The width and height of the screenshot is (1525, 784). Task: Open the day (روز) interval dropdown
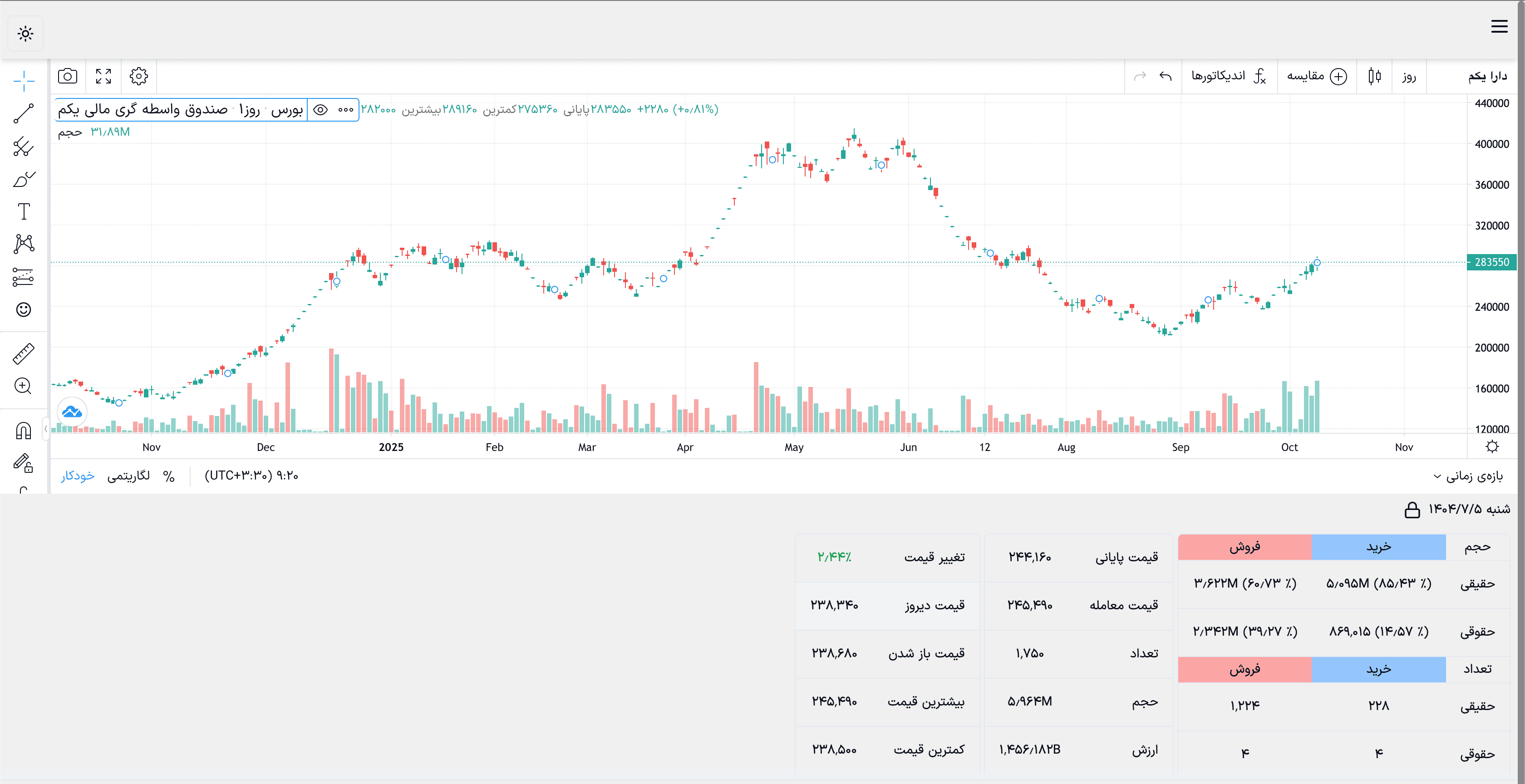(1409, 76)
